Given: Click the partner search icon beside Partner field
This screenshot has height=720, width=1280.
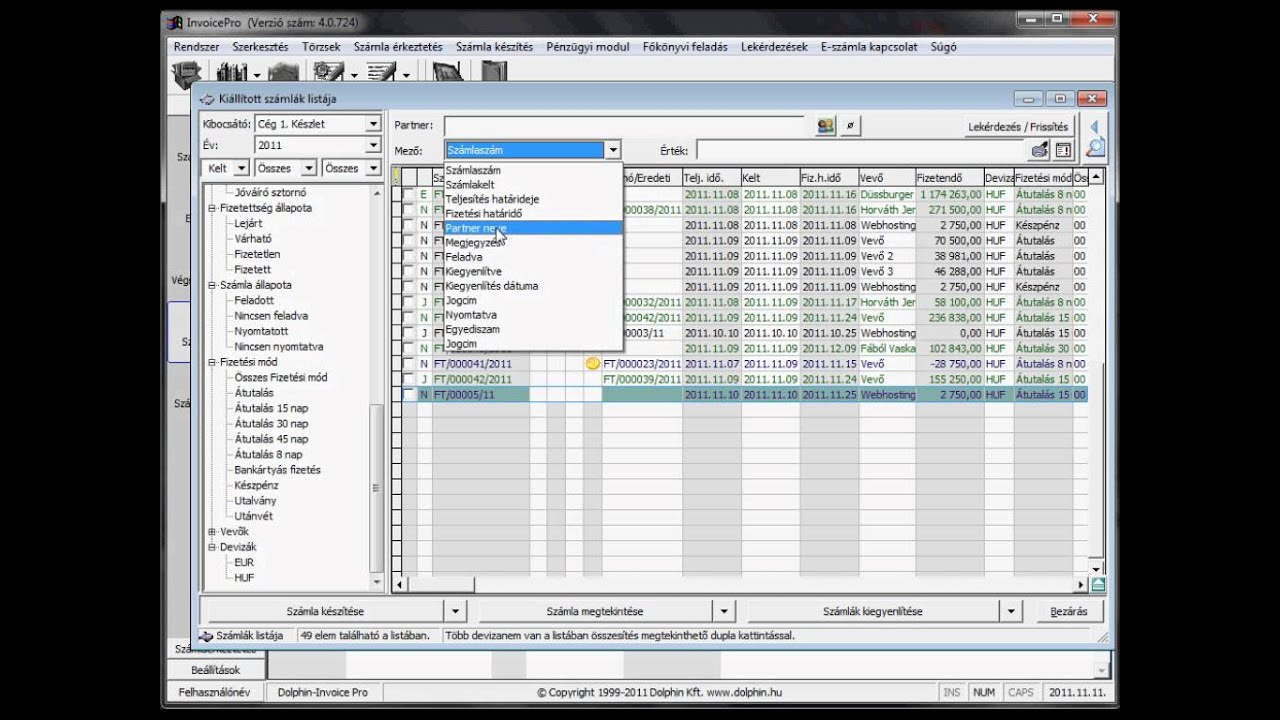Looking at the screenshot, I should [x=825, y=126].
